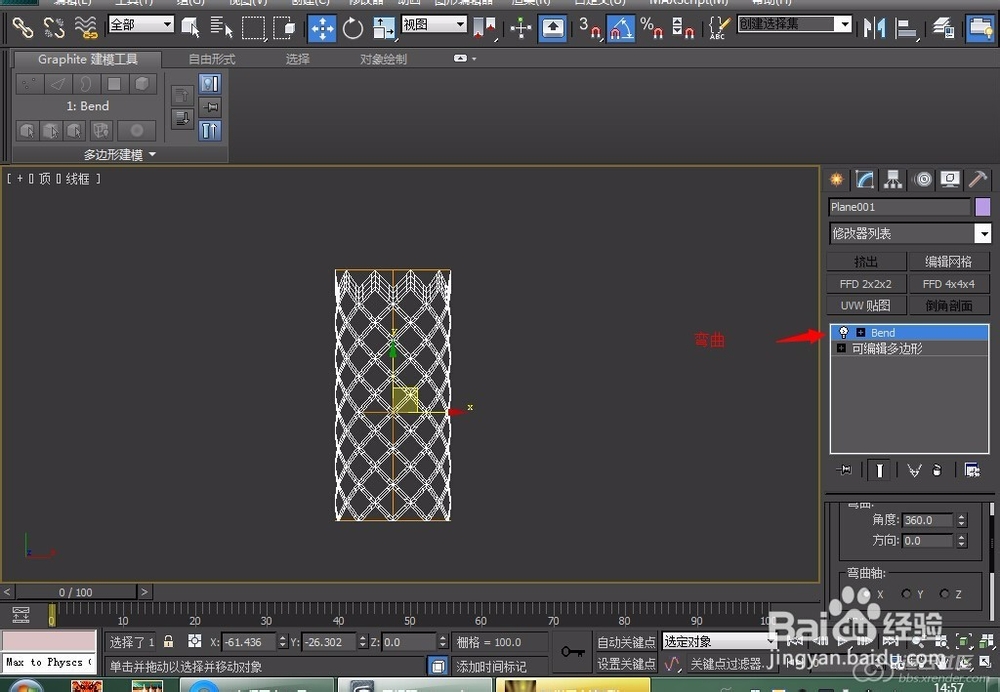Click the Select and Manipulate crosshair icon
Viewport: 1000px width, 692px height.
coord(521,28)
